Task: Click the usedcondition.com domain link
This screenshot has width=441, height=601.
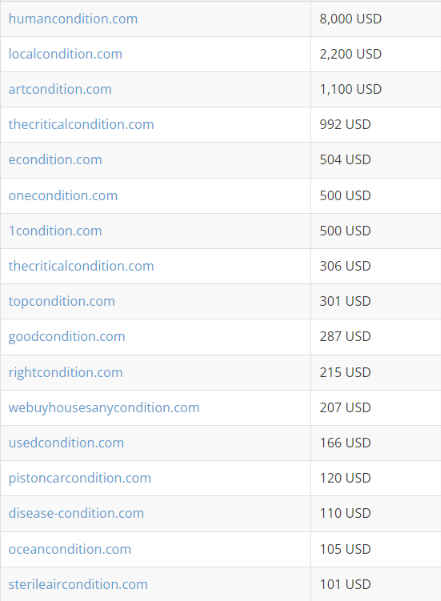Action: pos(66,443)
